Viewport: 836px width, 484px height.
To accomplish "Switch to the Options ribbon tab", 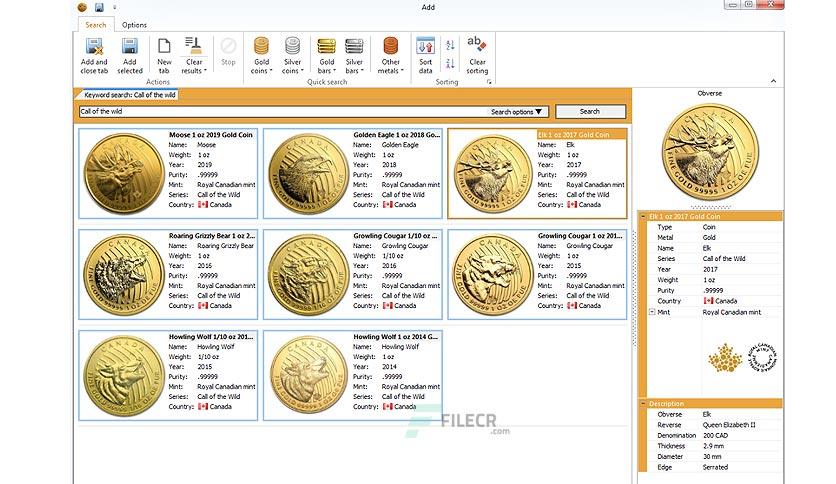I will [134, 25].
